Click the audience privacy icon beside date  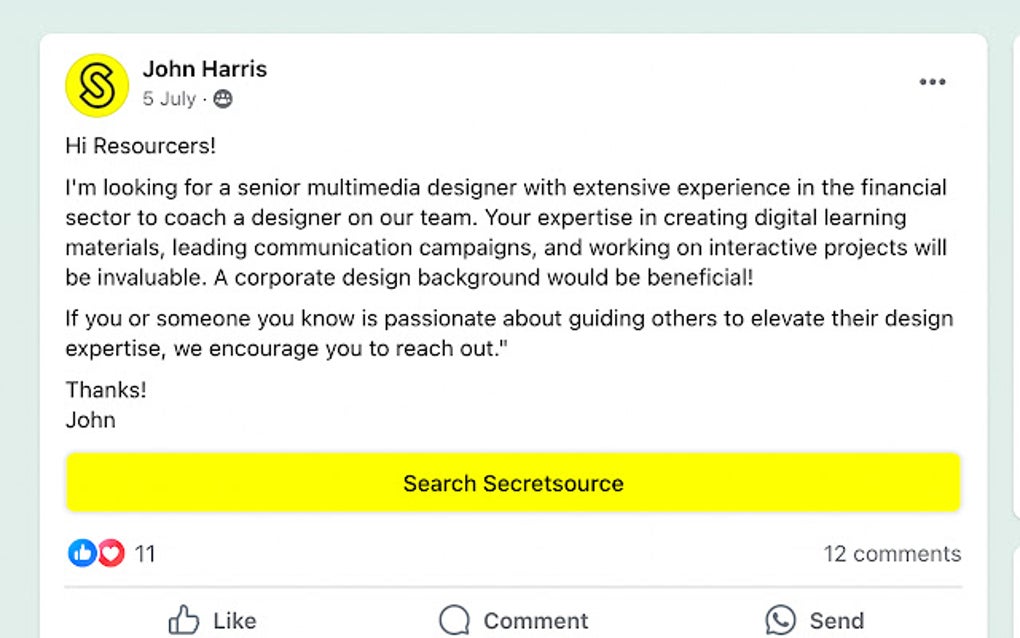pos(223,99)
